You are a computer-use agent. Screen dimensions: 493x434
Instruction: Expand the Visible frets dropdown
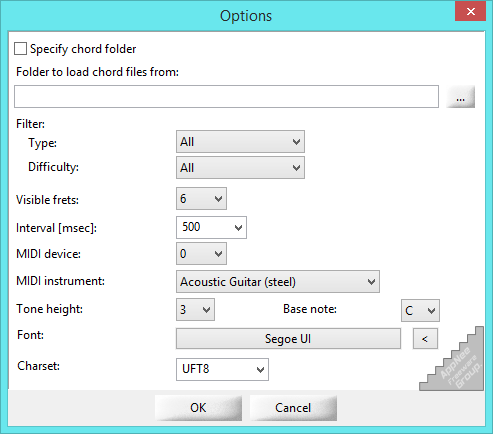point(201,199)
